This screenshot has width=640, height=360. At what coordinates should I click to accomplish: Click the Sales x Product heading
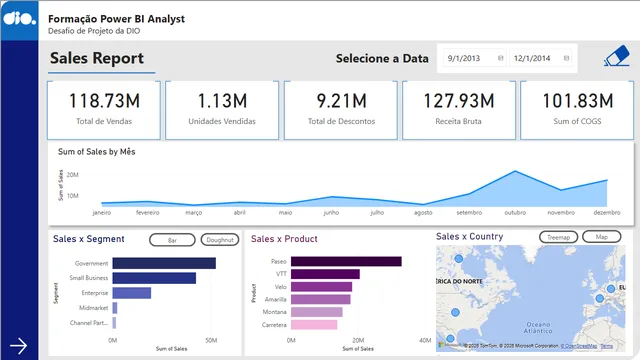pyautogui.click(x=284, y=239)
